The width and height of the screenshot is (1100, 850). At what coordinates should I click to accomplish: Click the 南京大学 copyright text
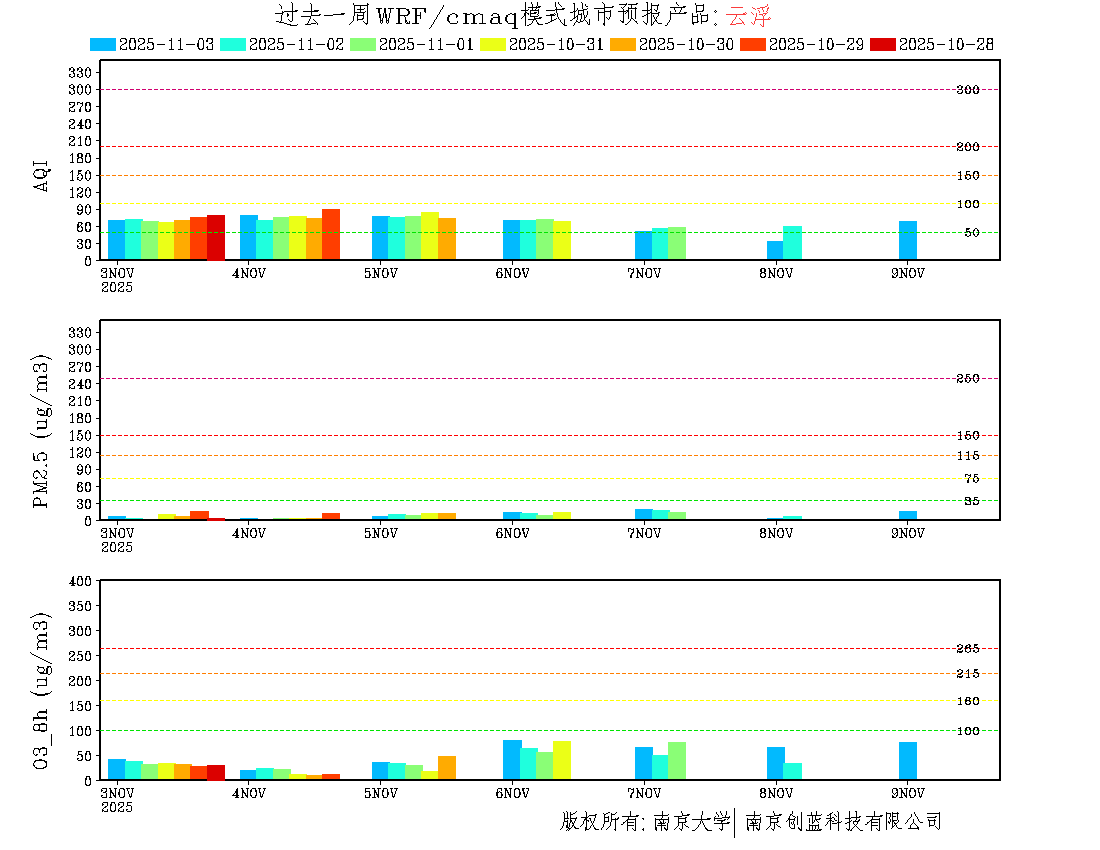coord(691,822)
